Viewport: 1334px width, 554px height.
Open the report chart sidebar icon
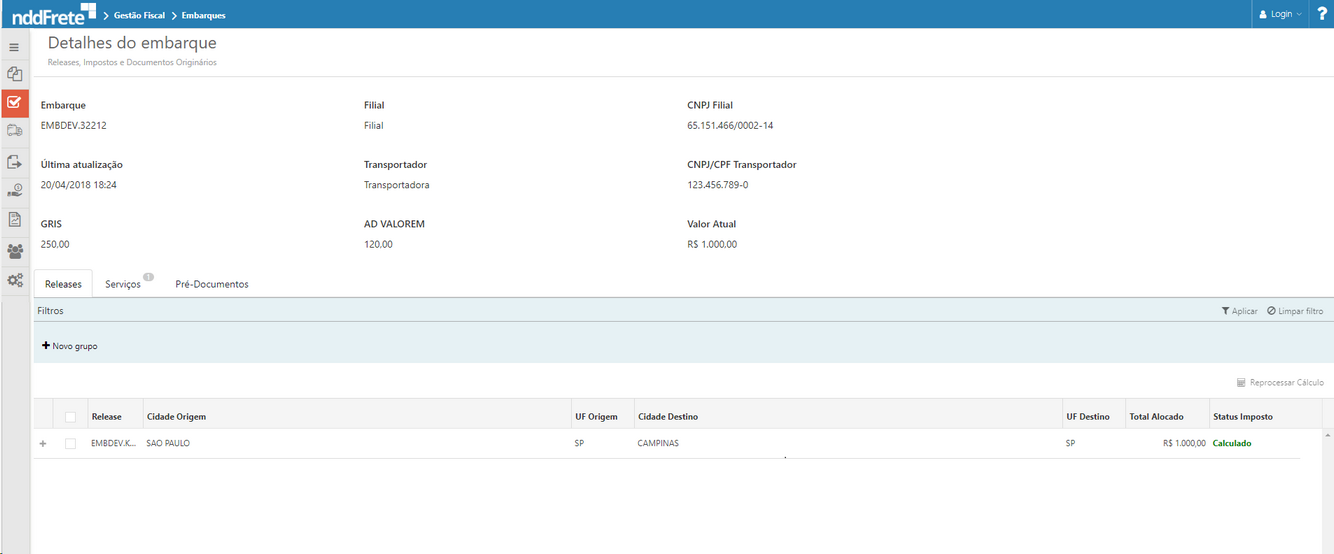click(14, 219)
